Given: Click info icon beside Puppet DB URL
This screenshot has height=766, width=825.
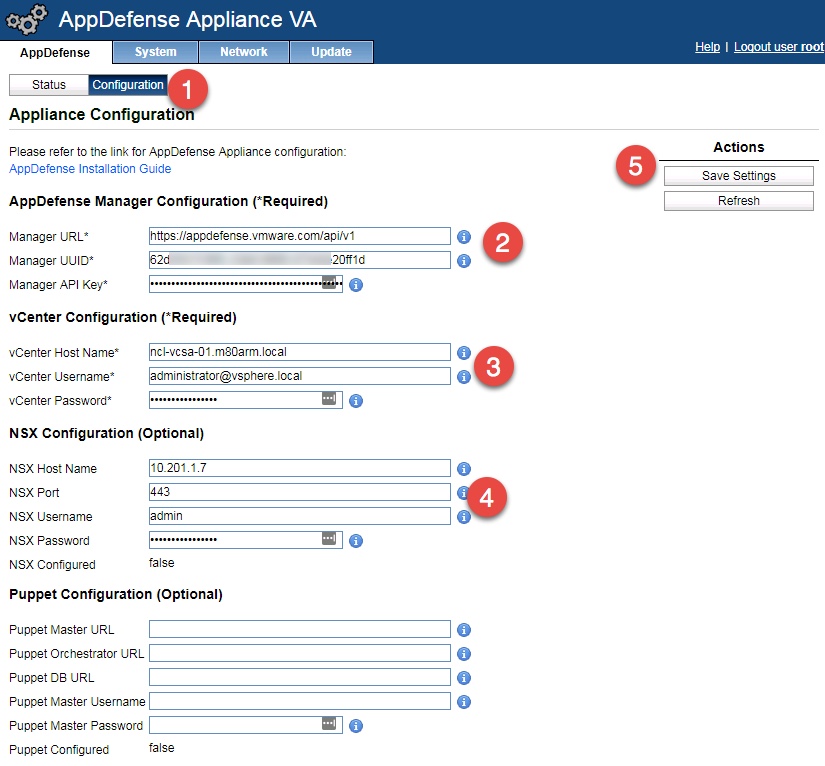Looking at the screenshot, I should [463, 677].
